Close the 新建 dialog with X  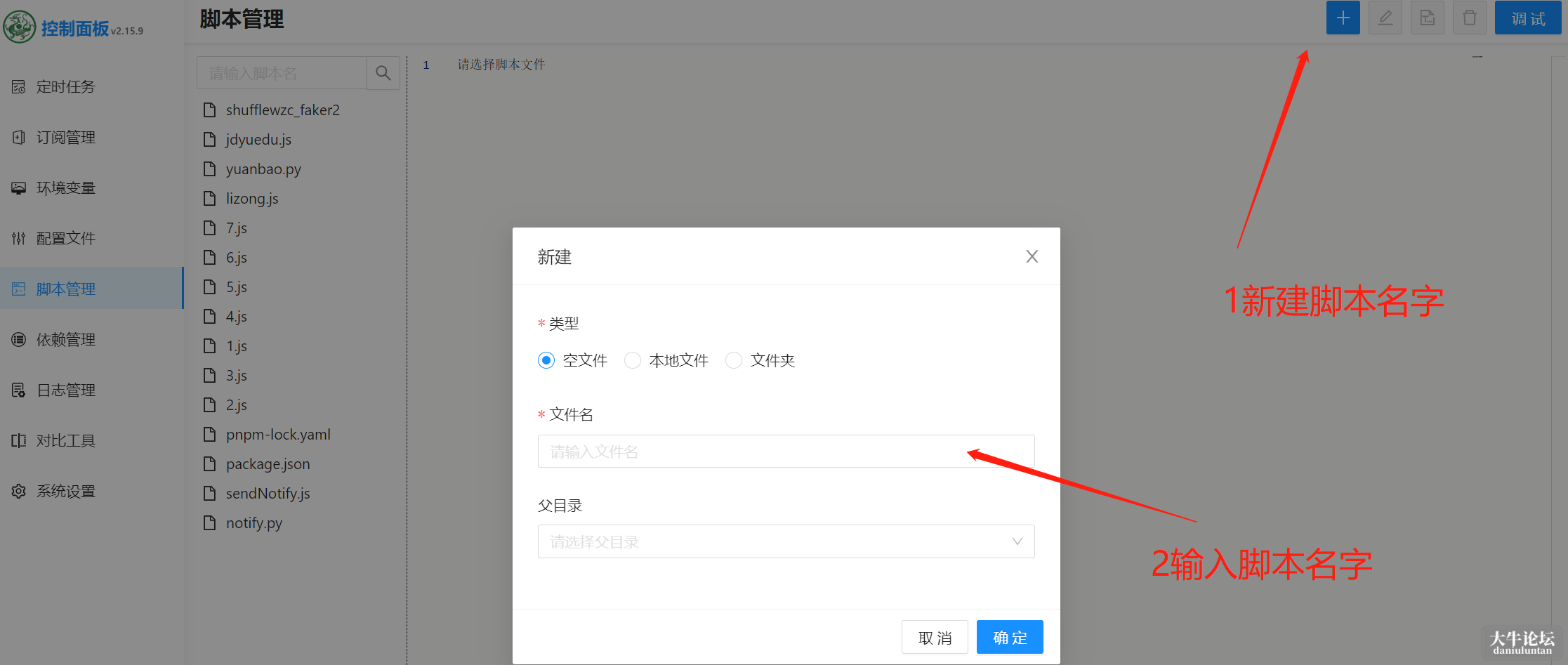coord(1032,256)
